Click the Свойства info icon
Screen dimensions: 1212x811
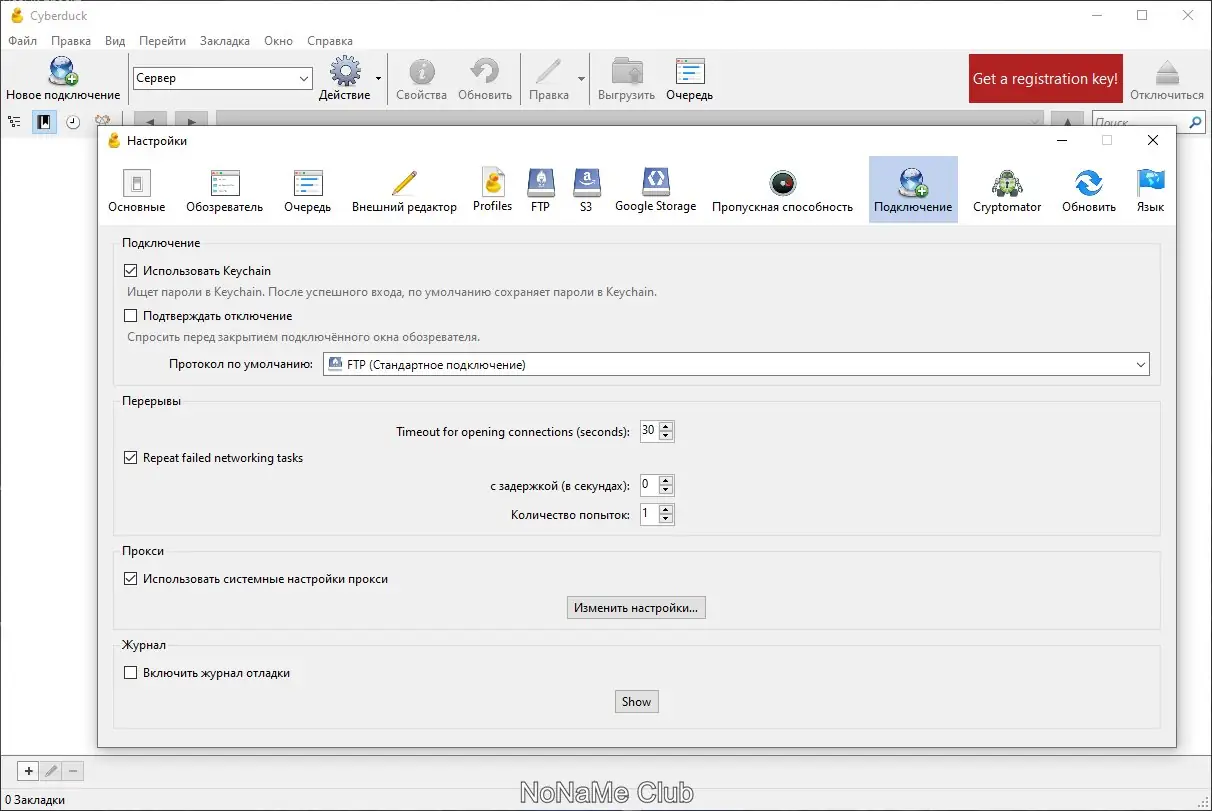click(x=422, y=72)
